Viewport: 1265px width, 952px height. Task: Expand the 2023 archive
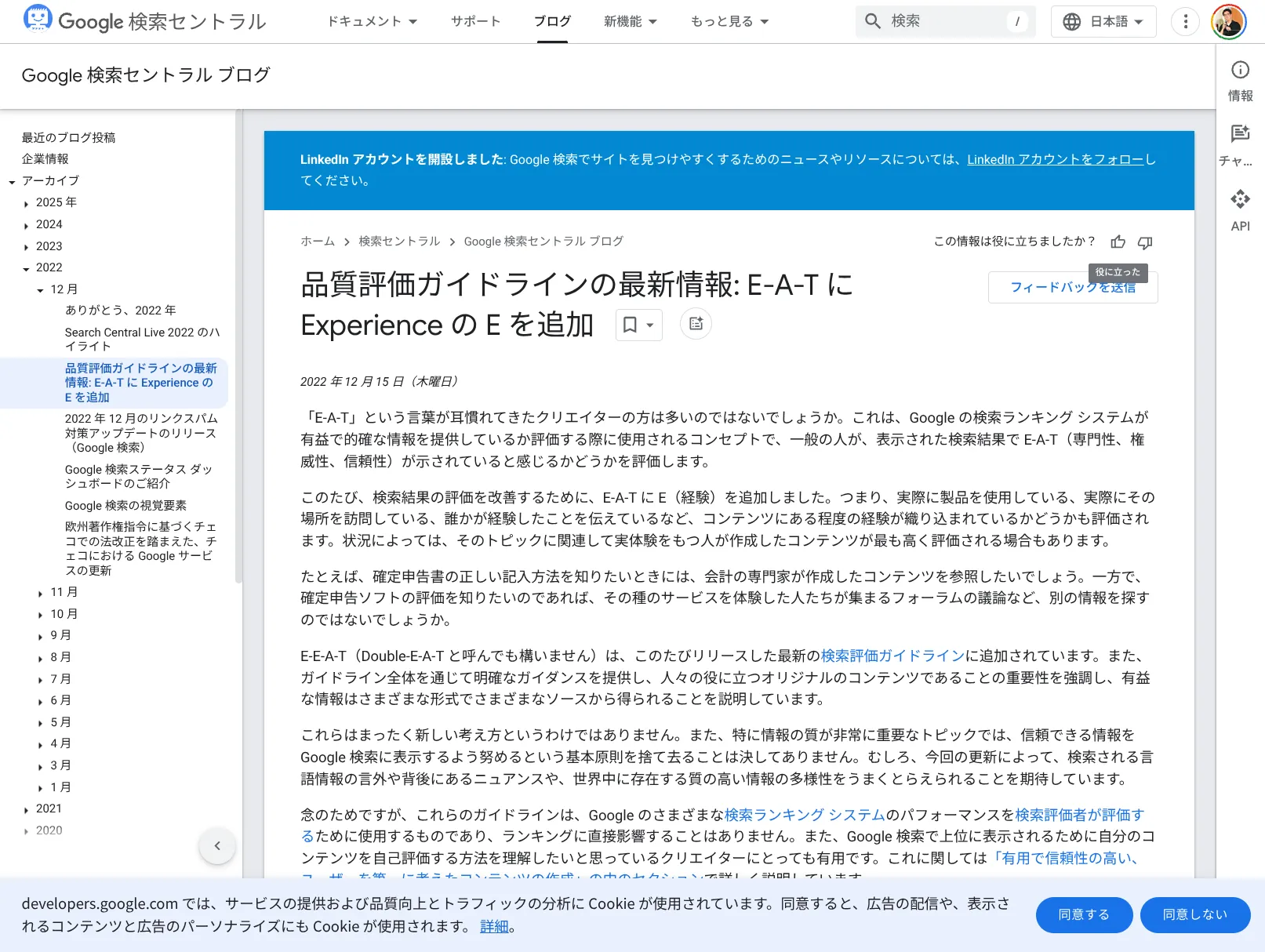tap(27, 247)
